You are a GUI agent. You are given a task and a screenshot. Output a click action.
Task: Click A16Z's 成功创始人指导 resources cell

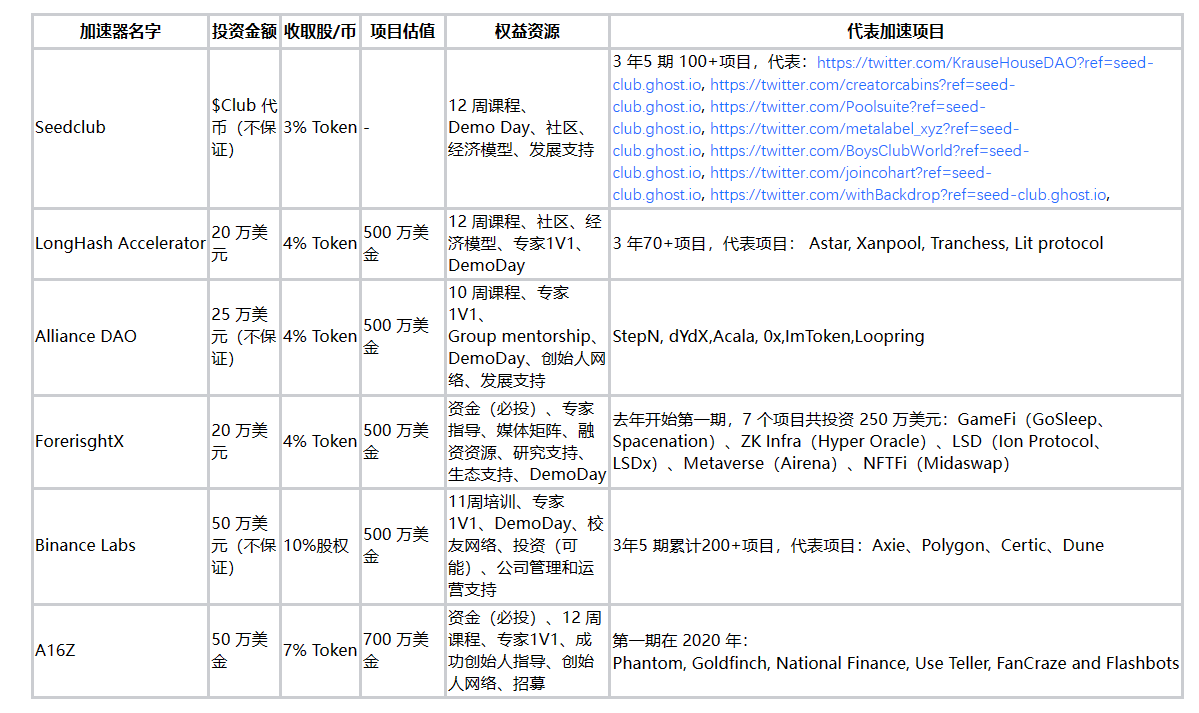click(x=527, y=650)
